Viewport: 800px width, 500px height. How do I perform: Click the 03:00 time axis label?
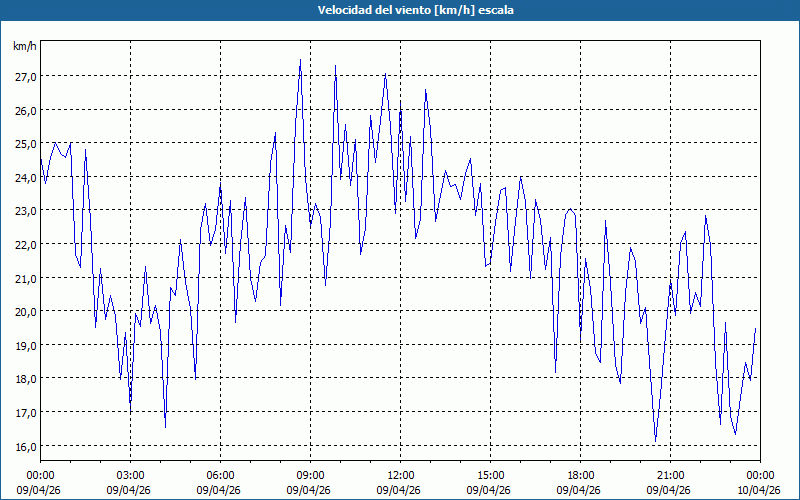pyautogui.click(x=130, y=475)
